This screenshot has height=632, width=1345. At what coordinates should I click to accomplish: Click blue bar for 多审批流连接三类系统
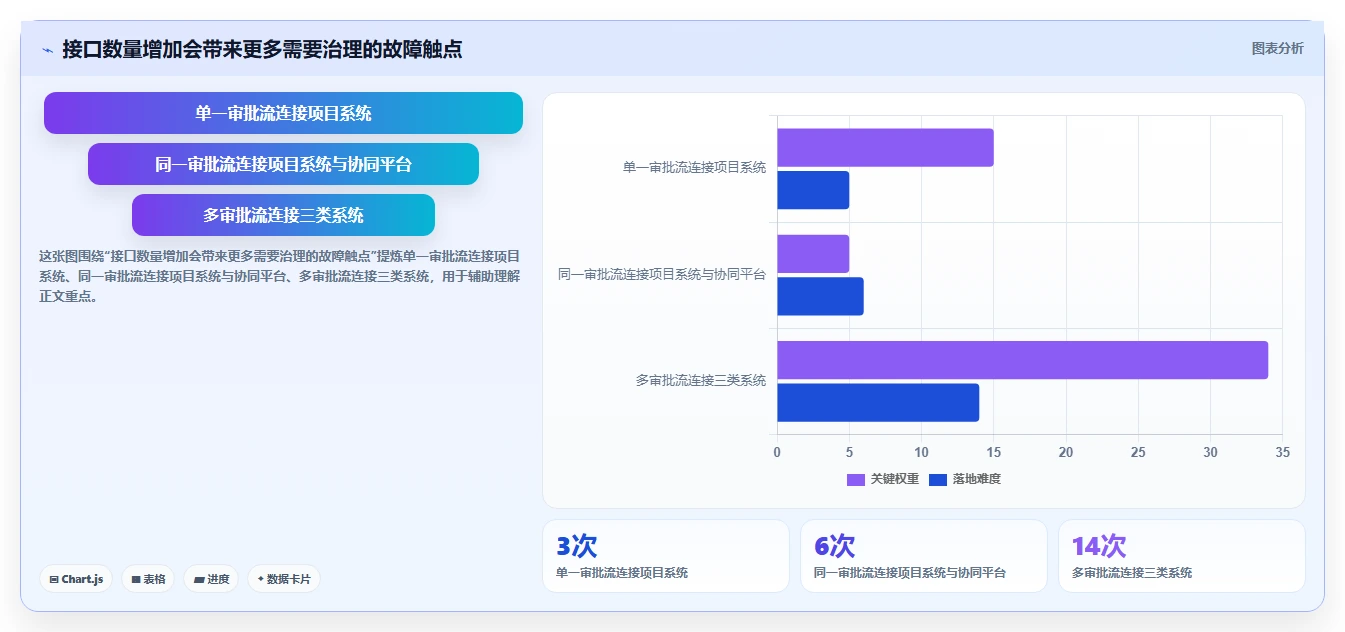pyautogui.click(x=878, y=403)
